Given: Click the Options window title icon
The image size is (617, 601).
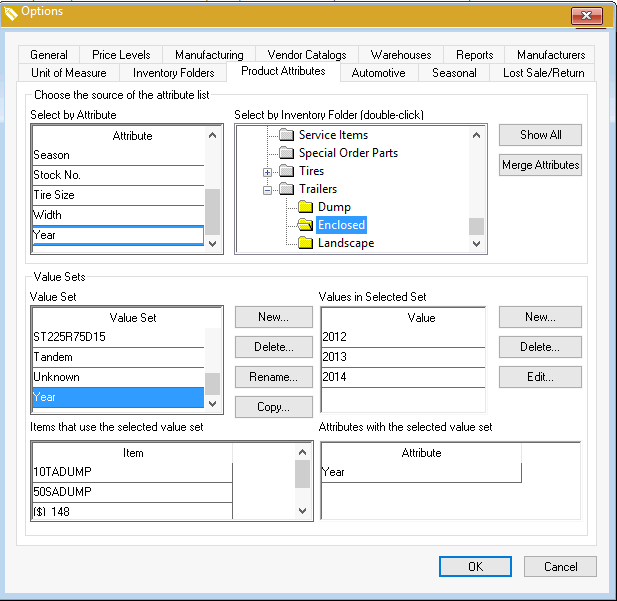Looking at the screenshot, I should pos(11,13).
